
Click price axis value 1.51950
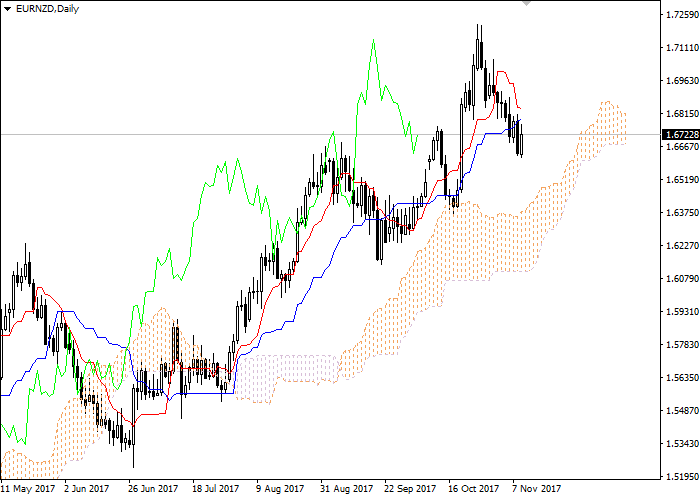pos(682,477)
